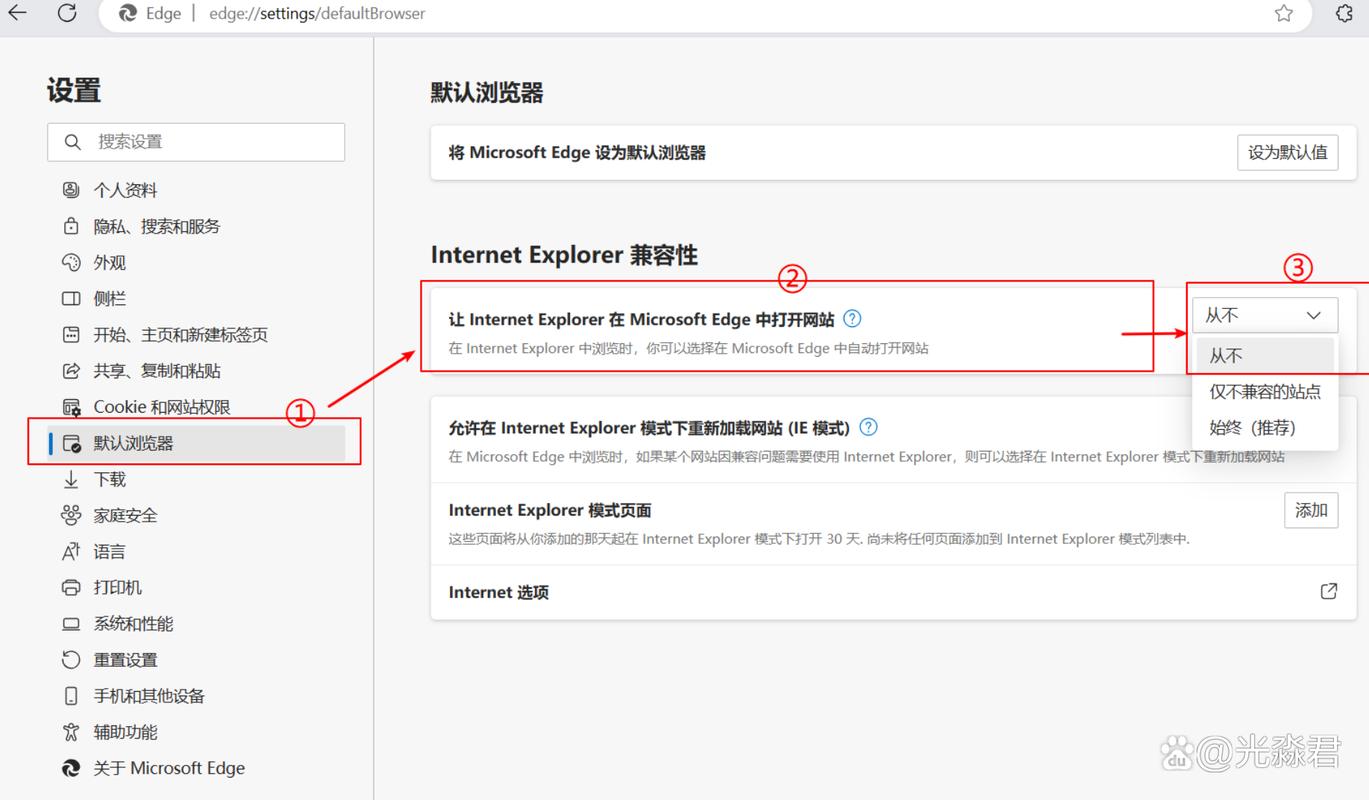Click the 默认浏览器 icon in the sidebar
This screenshot has height=800, width=1369.
[x=71, y=443]
